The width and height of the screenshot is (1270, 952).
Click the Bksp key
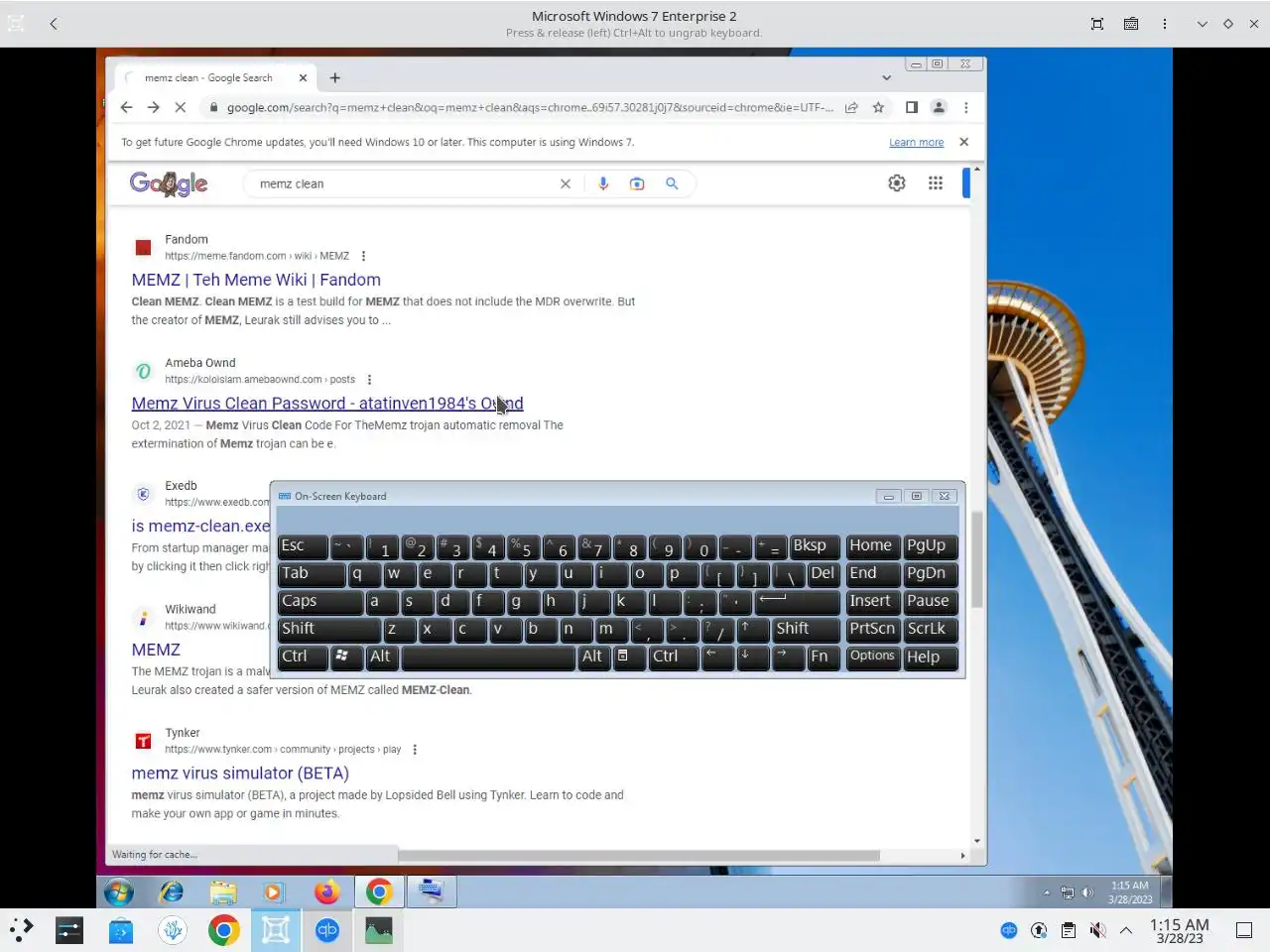click(815, 546)
